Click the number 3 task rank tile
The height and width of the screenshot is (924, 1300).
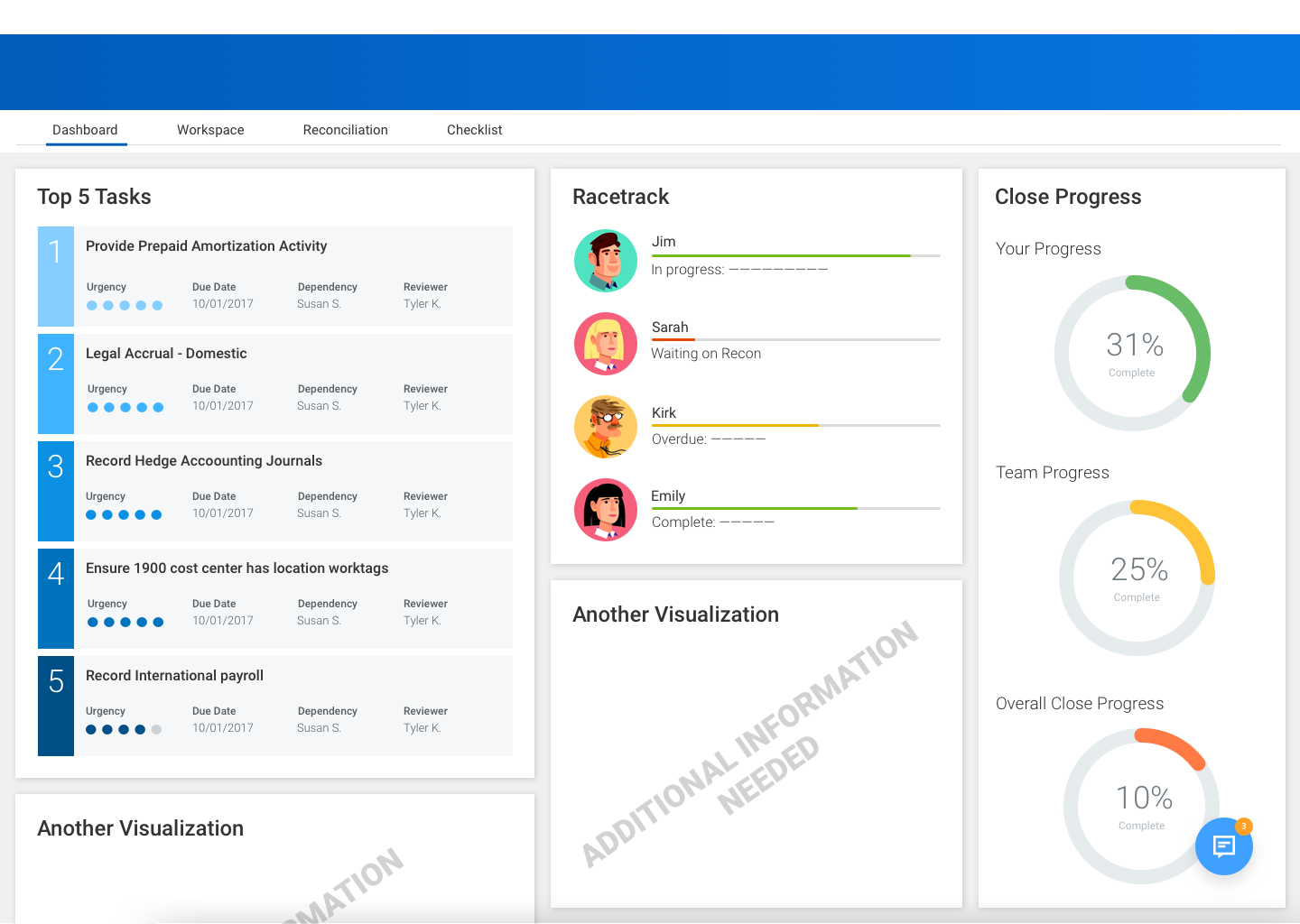(56, 491)
